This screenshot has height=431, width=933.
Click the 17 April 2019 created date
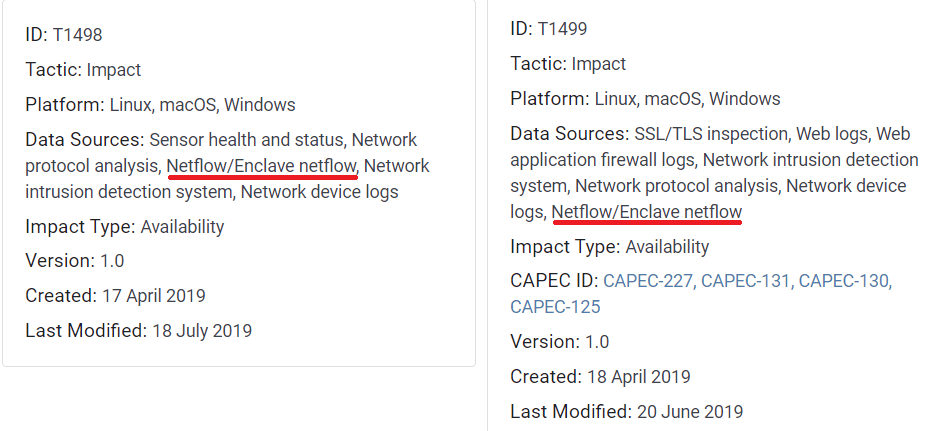[x=154, y=295]
